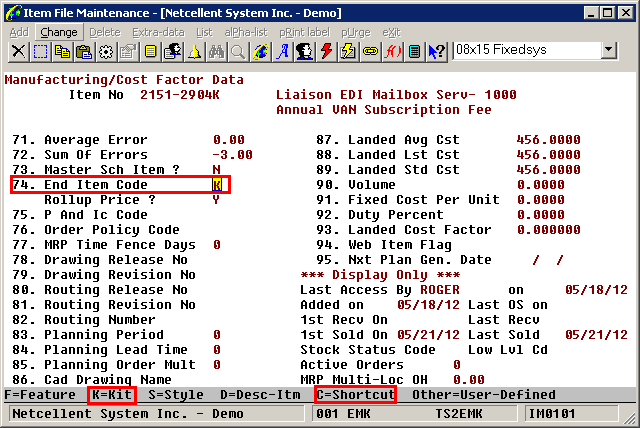This screenshot has width=640, height=428.
Task: Click the head silhouette portrait icon
Action: (x=305, y=52)
